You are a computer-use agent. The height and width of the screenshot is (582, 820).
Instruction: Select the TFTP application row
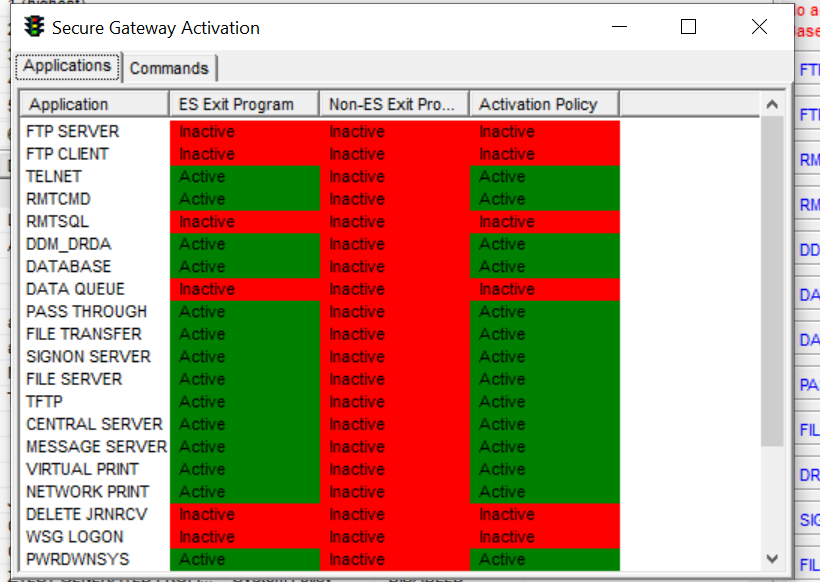click(320, 402)
